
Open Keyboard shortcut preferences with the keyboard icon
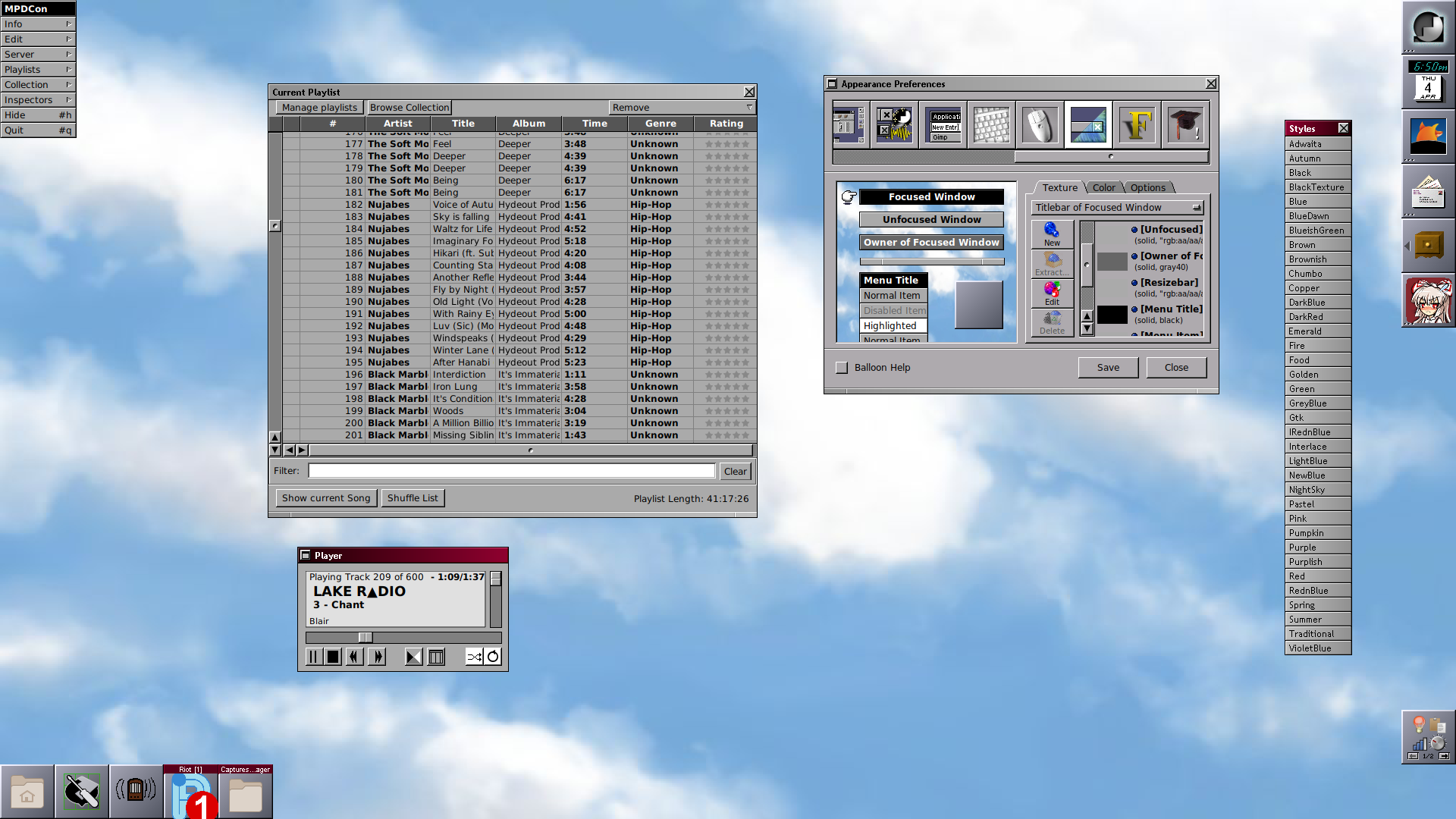(x=991, y=124)
